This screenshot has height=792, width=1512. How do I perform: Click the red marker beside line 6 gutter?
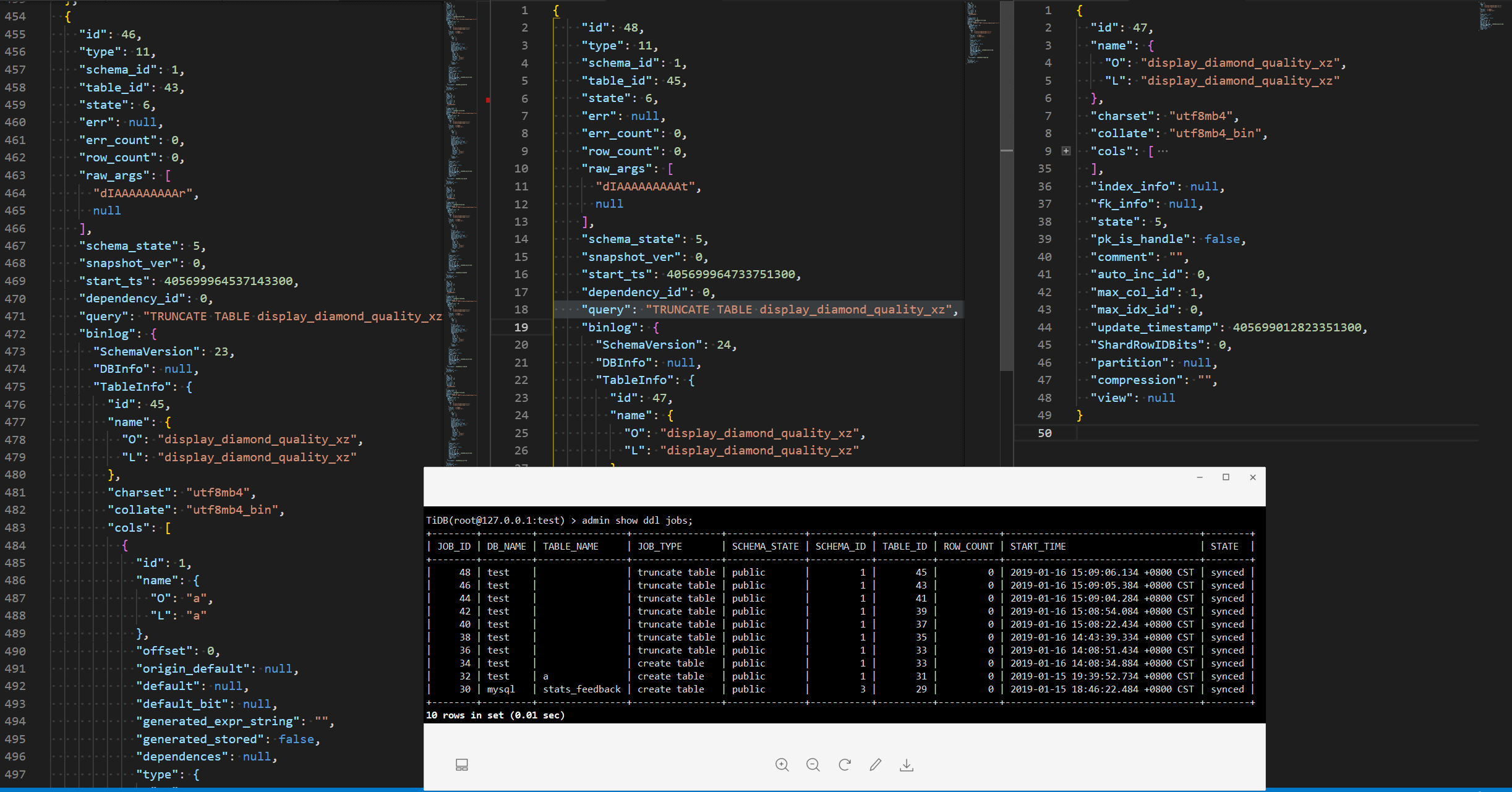[488, 100]
